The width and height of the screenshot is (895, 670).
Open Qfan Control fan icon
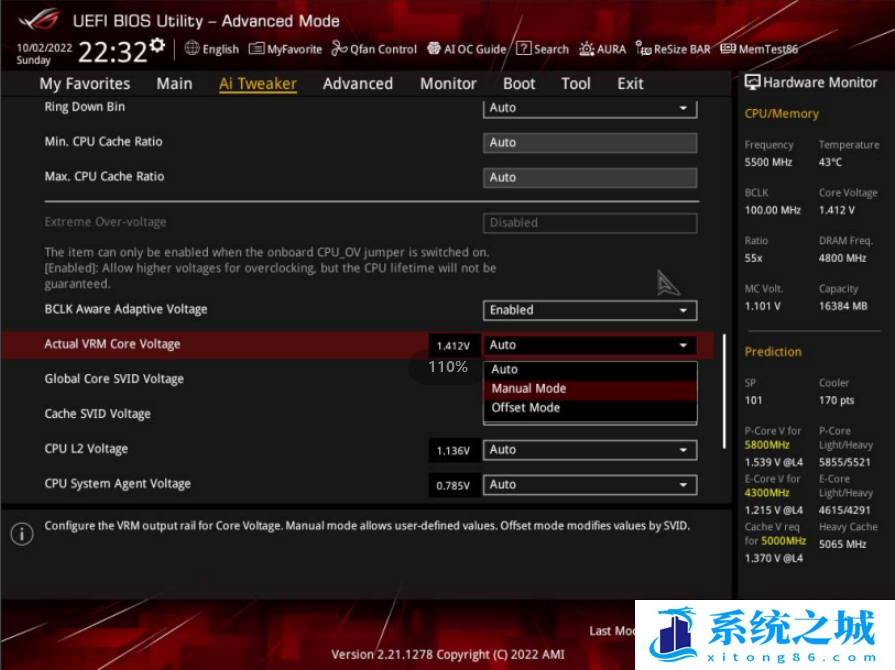pyautogui.click(x=339, y=49)
